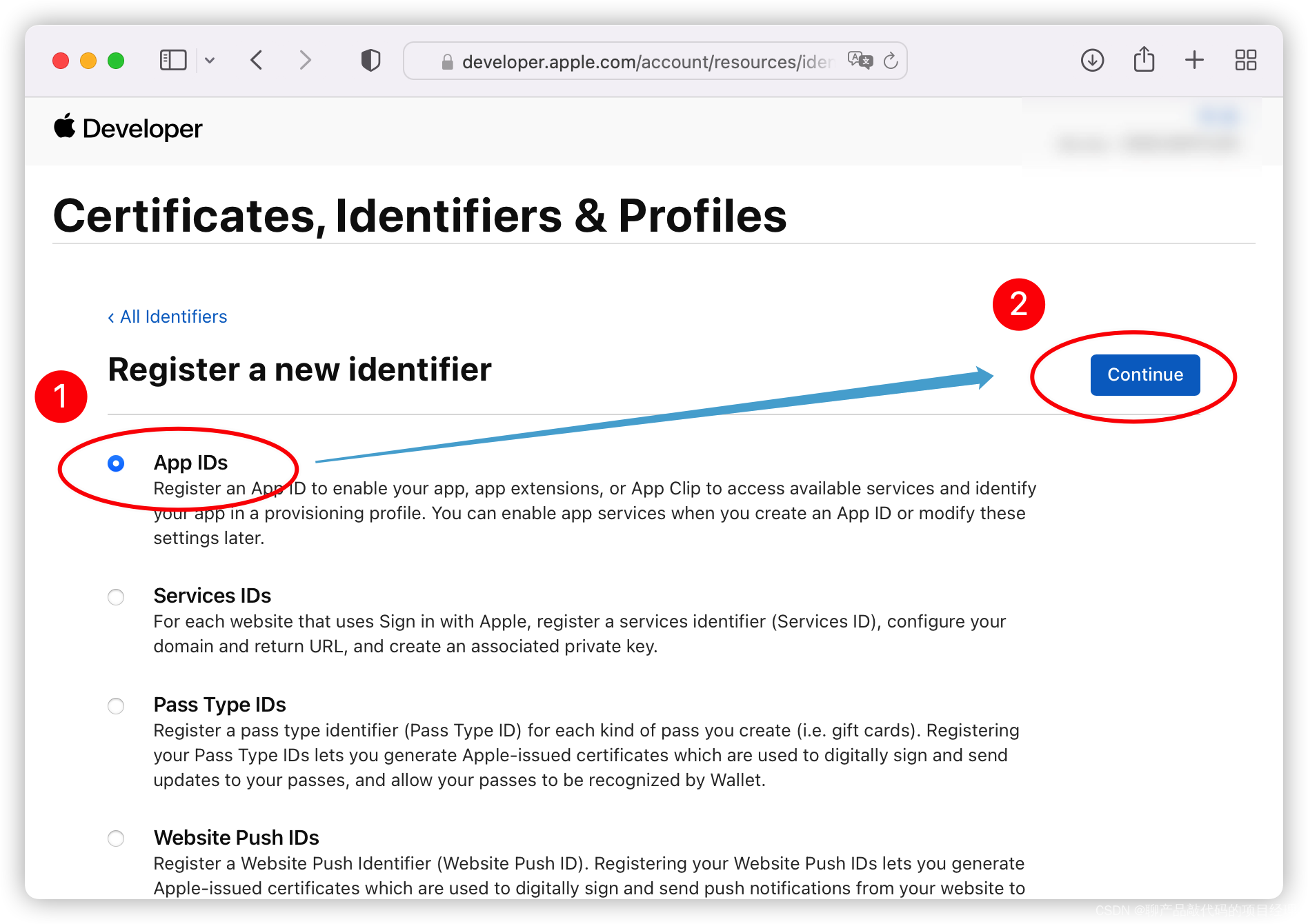Choose the Pass Type IDs radio button
Screen dimensions: 1308x924
[116, 706]
